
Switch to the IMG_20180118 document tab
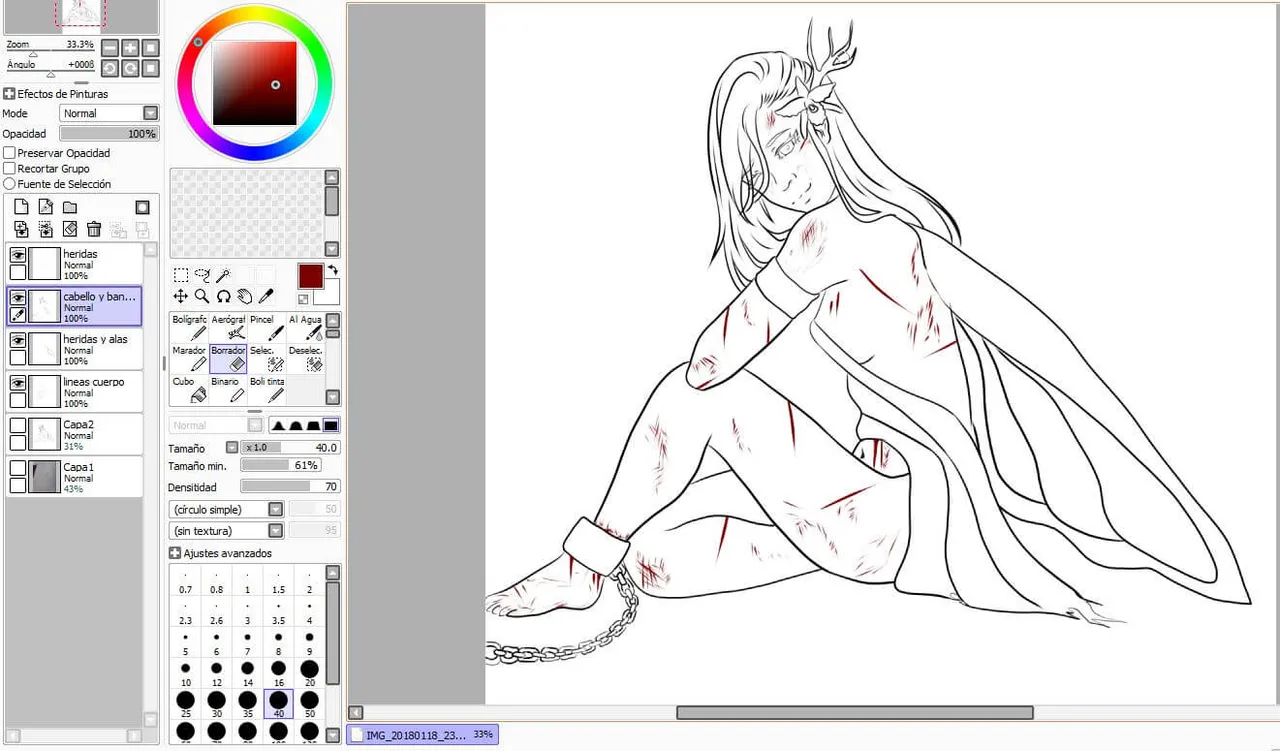[422, 735]
